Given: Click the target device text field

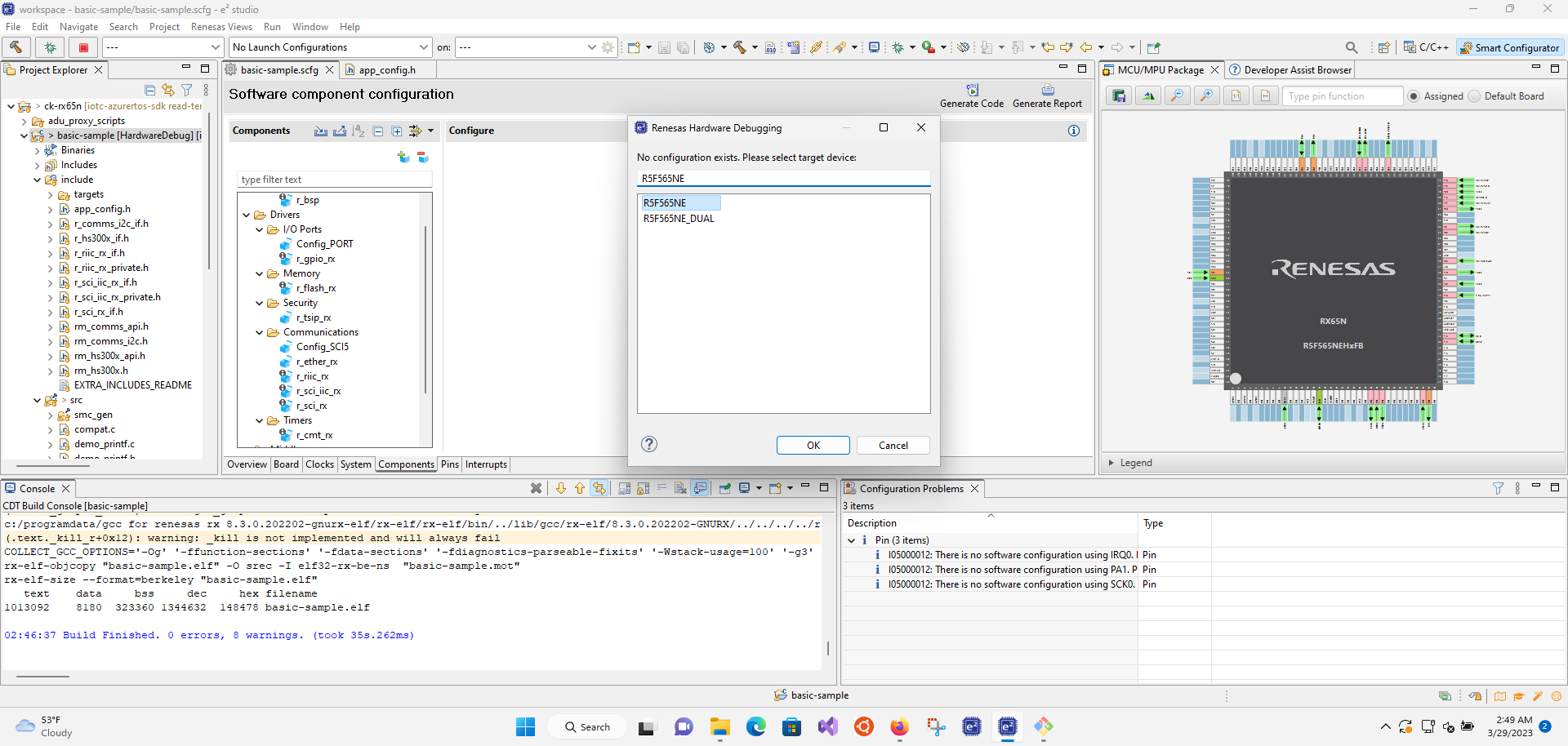Looking at the screenshot, I should tap(783, 179).
